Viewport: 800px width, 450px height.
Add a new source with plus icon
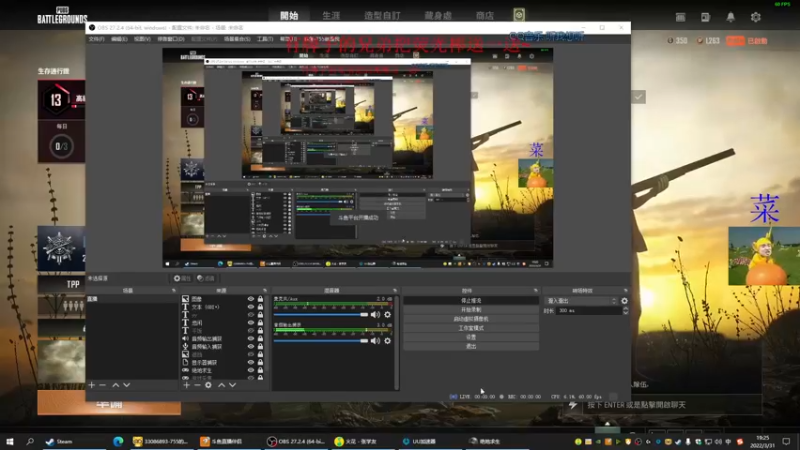(x=187, y=385)
